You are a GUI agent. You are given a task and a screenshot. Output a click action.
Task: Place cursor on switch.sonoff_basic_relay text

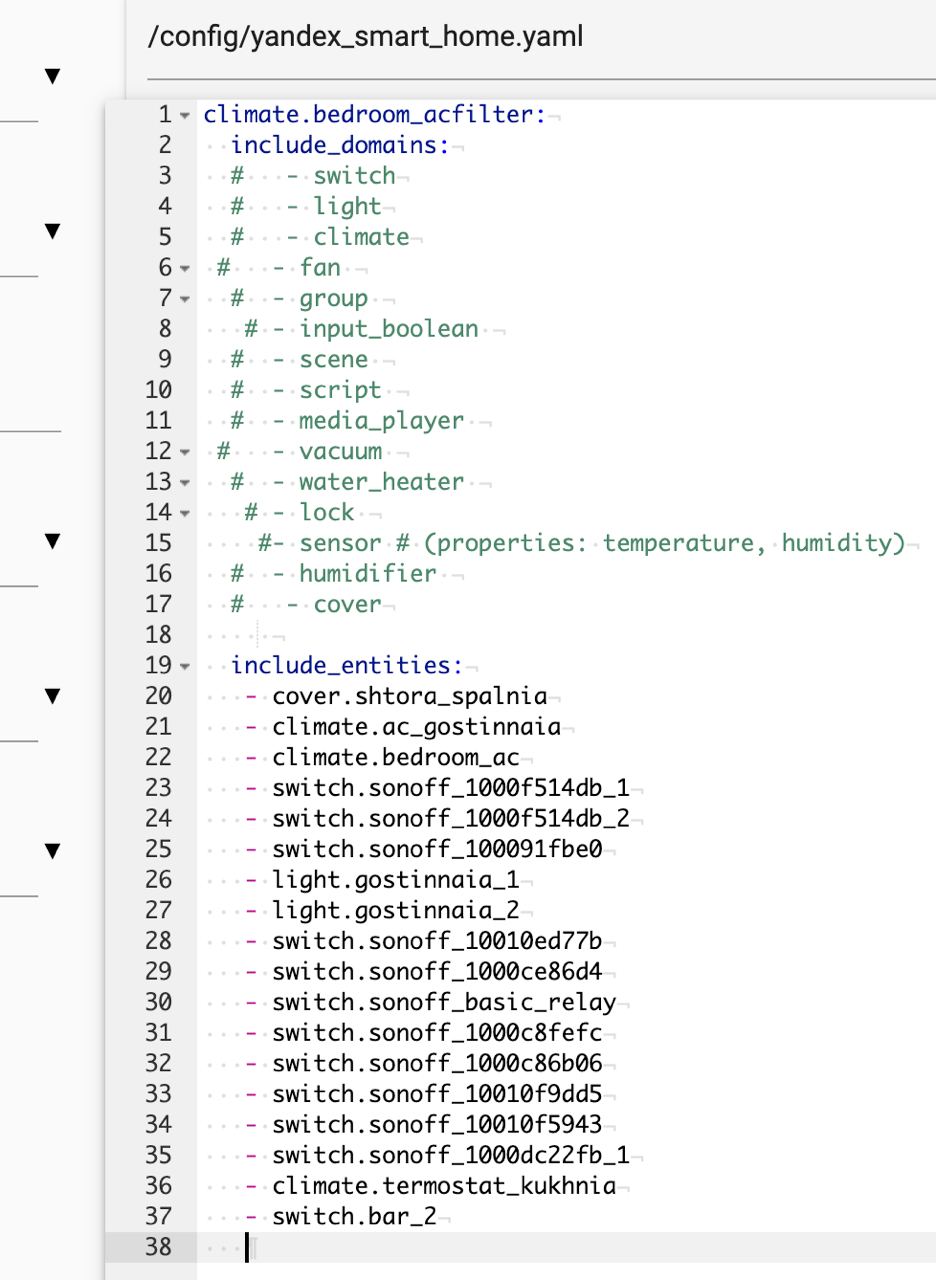point(443,1002)
